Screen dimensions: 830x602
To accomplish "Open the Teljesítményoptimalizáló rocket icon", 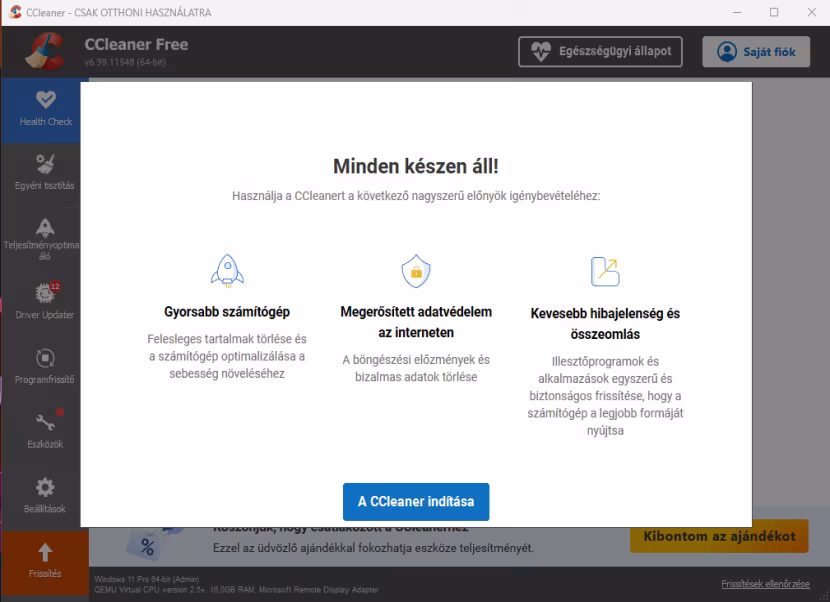I will [x=45, y=228].
